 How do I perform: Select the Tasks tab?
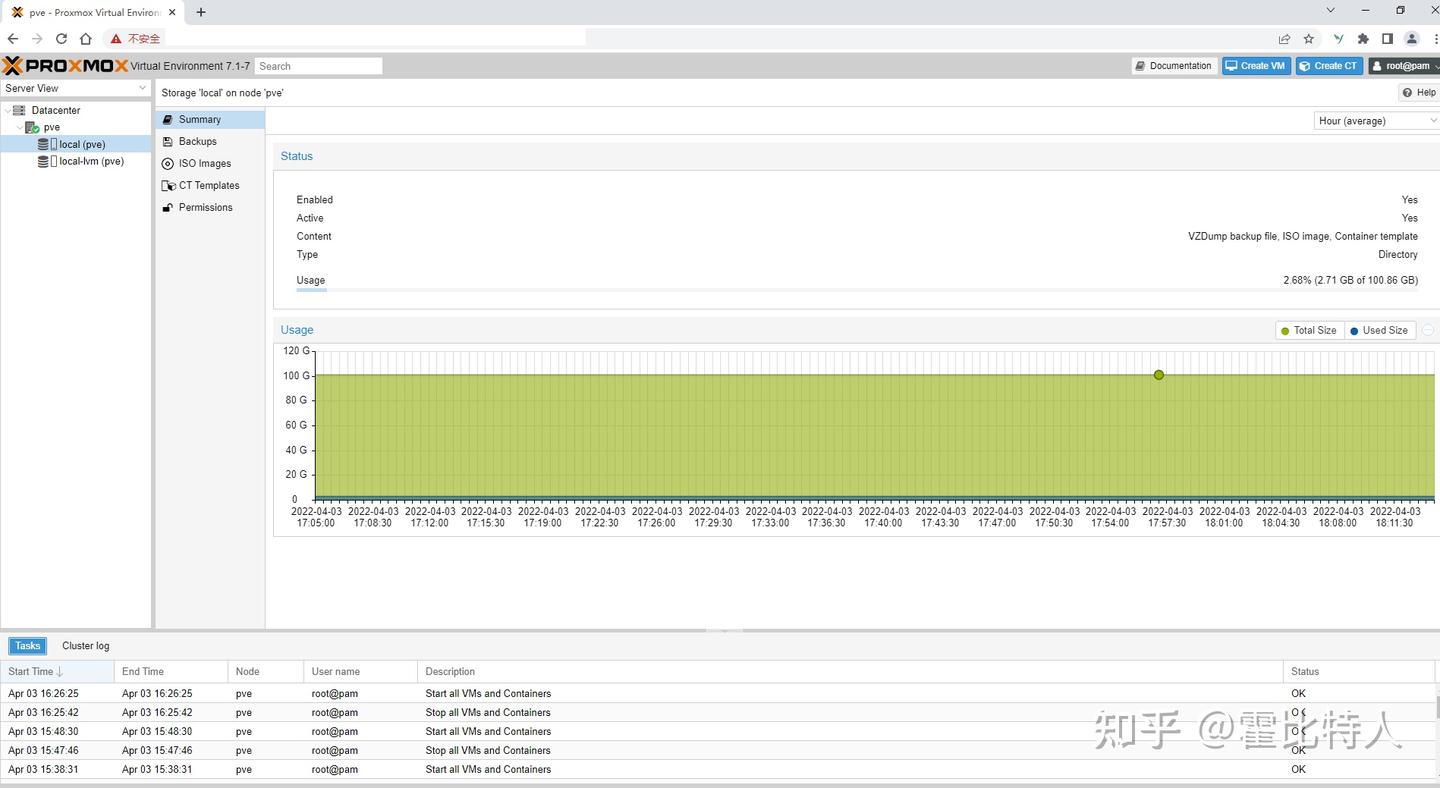pos(28,646)
